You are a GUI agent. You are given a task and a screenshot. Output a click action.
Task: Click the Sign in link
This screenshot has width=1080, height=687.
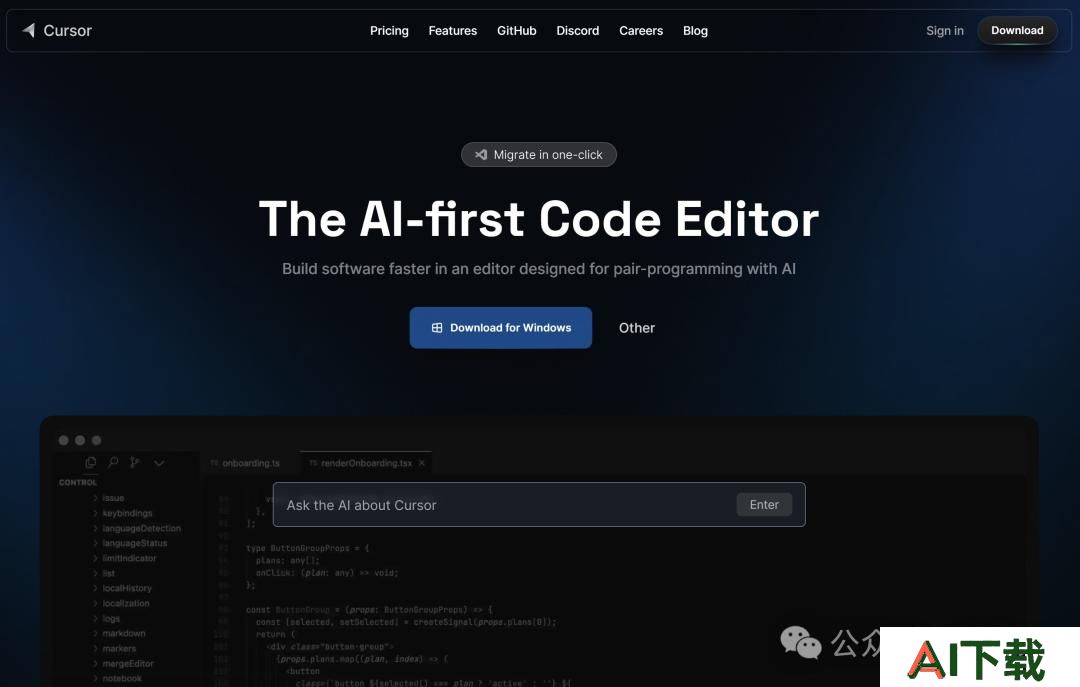tap(944, 31)
